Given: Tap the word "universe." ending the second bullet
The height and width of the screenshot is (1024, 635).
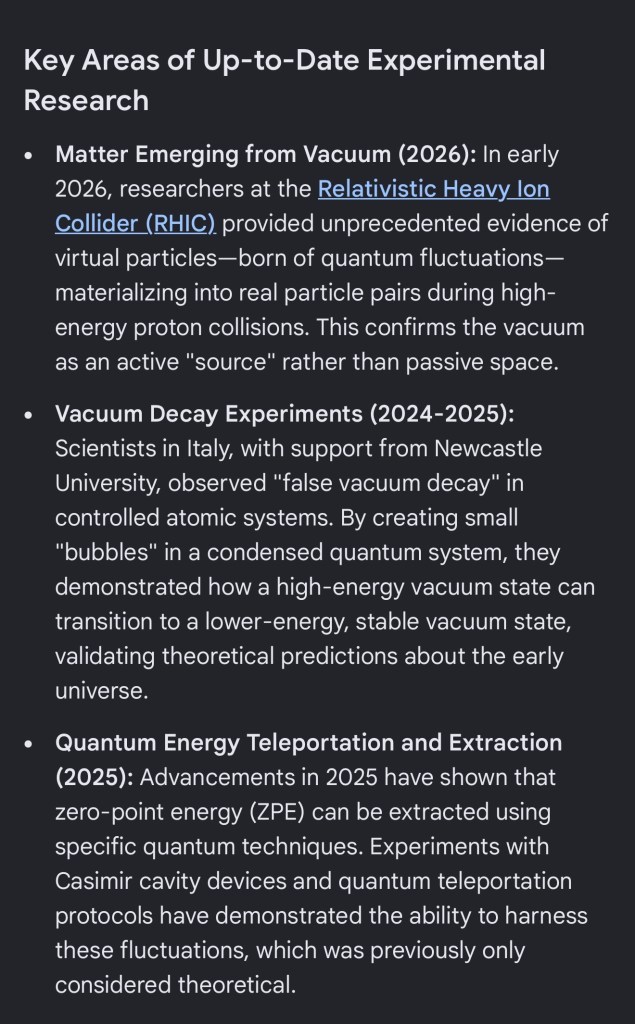Looking at the screenshot, I should [101, 691].
